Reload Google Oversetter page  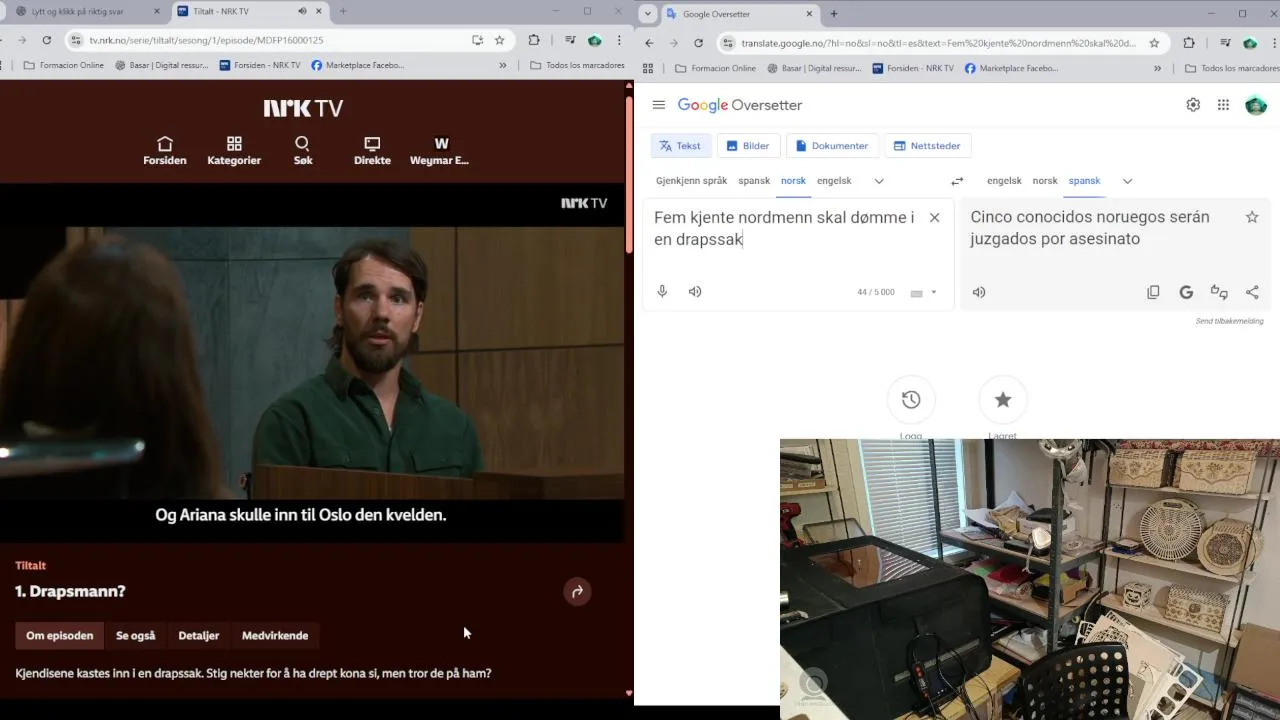698,43
